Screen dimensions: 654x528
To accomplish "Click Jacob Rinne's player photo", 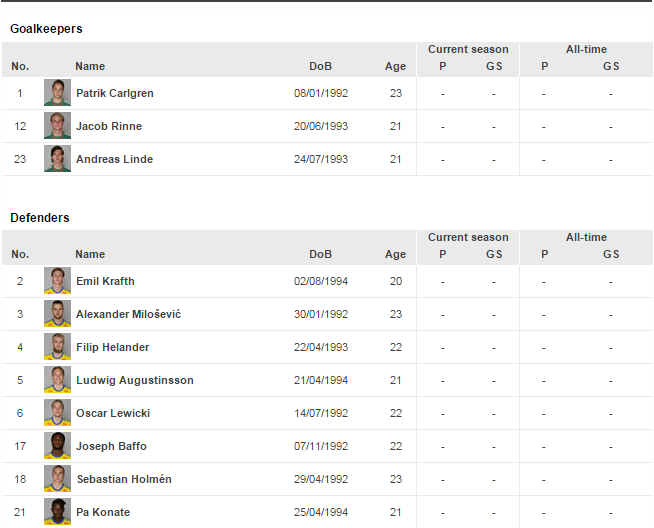I will [x=57, y=126].
